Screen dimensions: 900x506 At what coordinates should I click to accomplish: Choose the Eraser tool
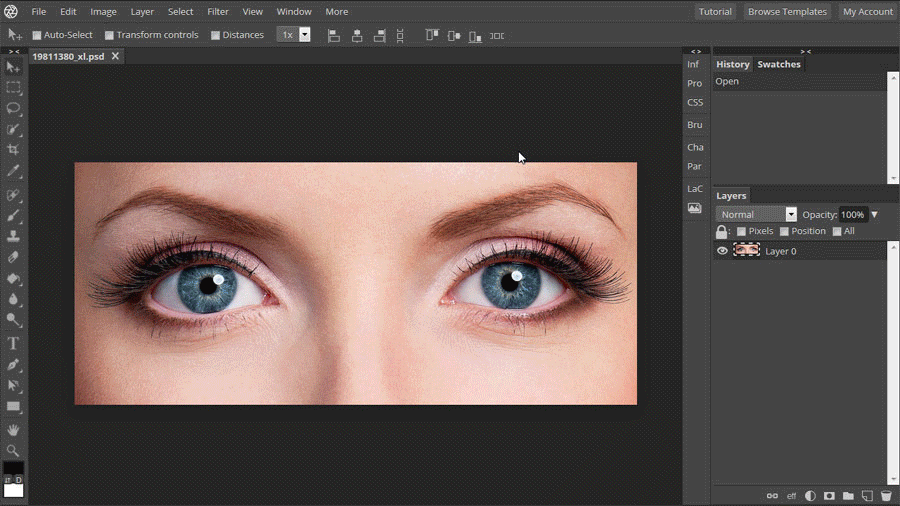(13, 258)
